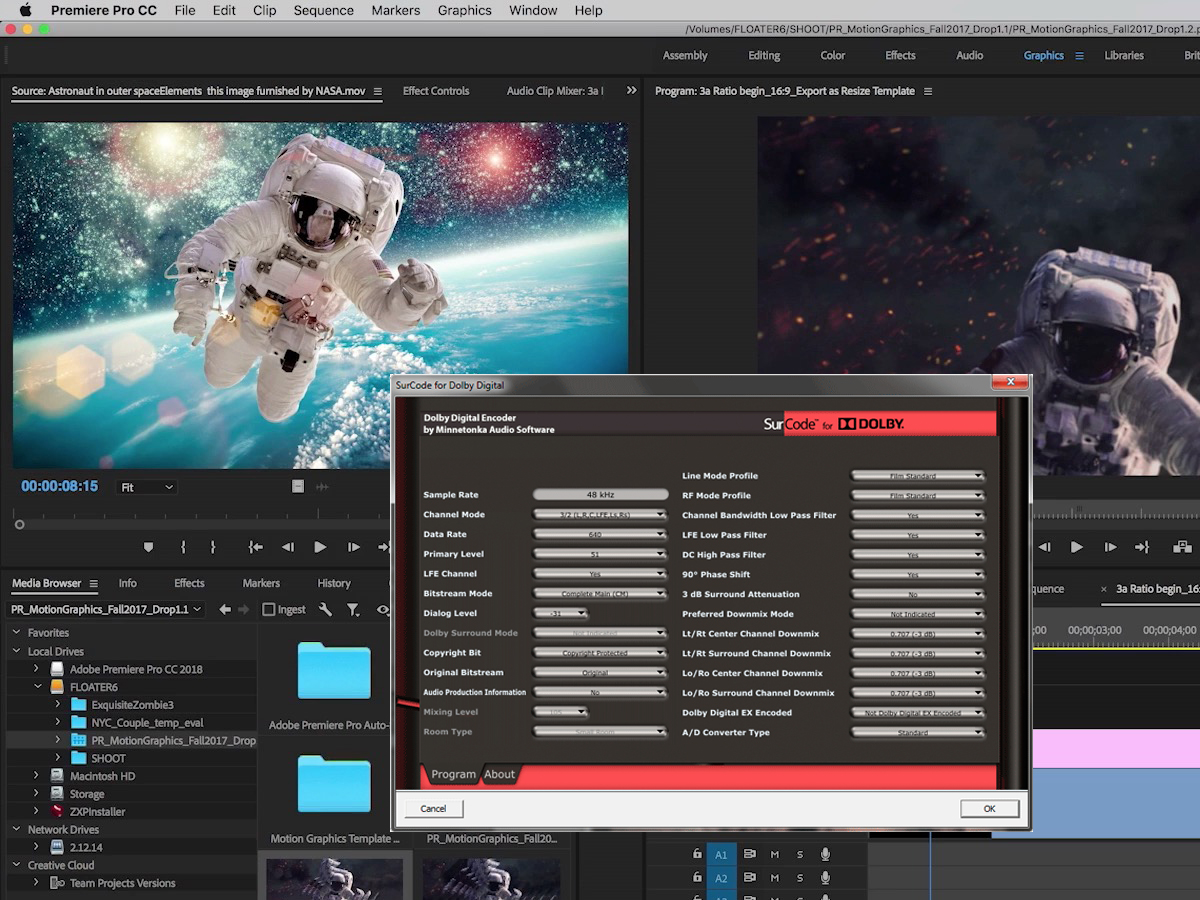Open the Sequence menu

tap(323, 10)
